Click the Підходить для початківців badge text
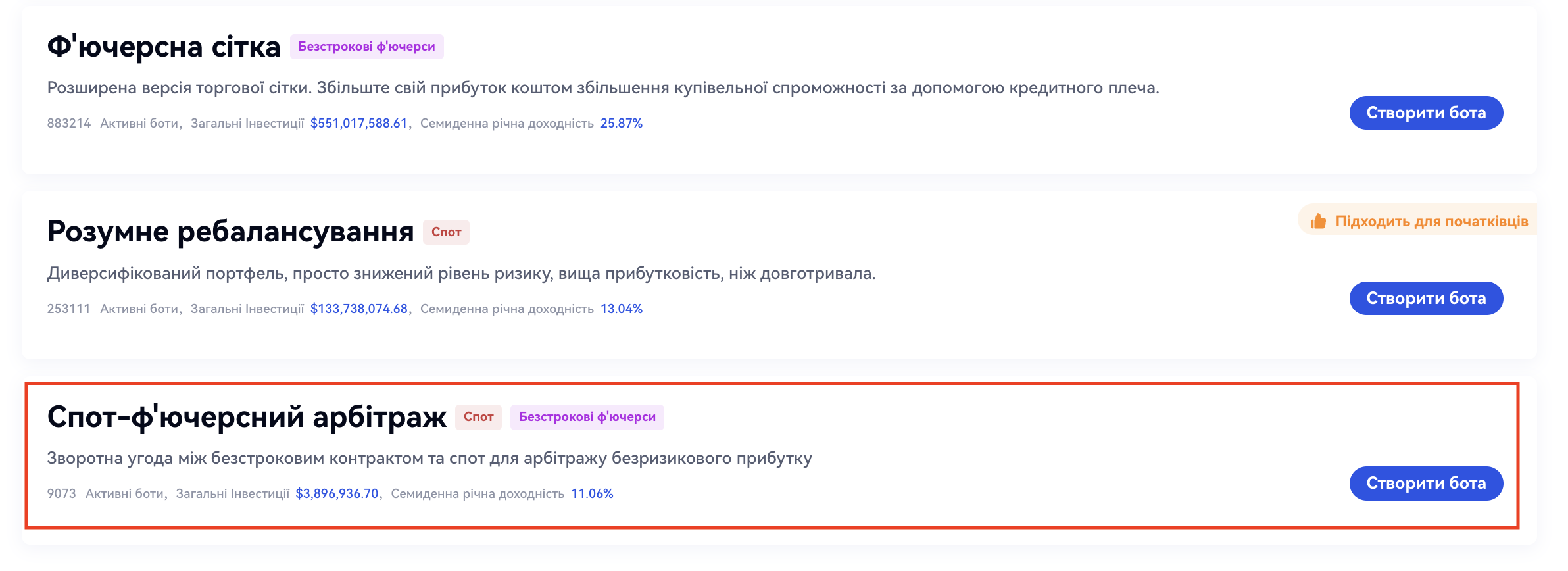The height and width of the screenshot is (571, 1568). pos(1431,222)
